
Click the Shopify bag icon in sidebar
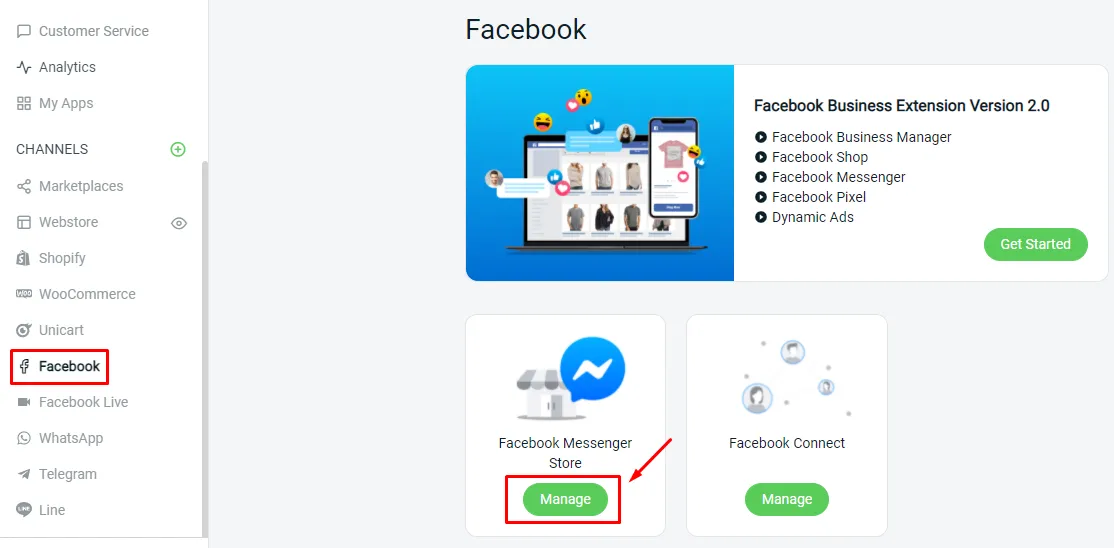[x=23, y=258]
